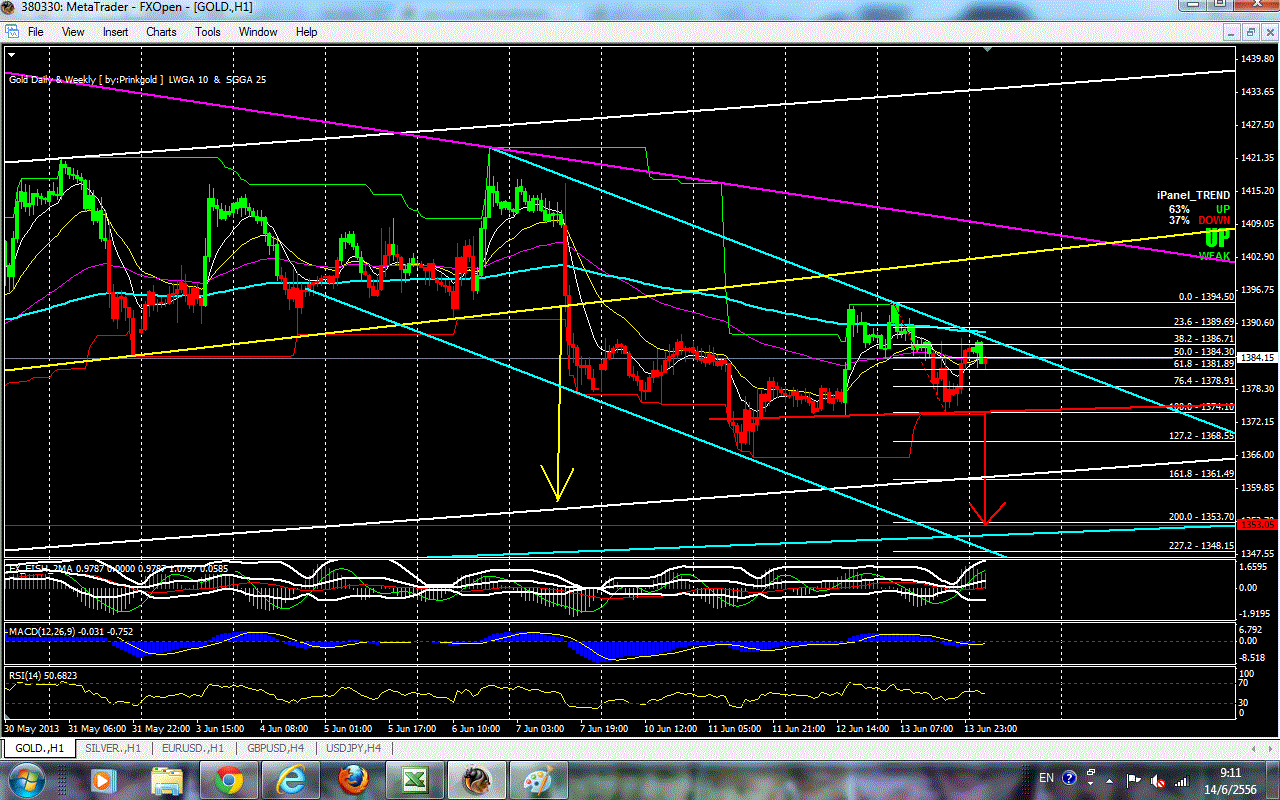Switch to the EURUSD.,H1 chart tab
The height and width of the screenshot is (800, 1280).
(x=191, y=748)
